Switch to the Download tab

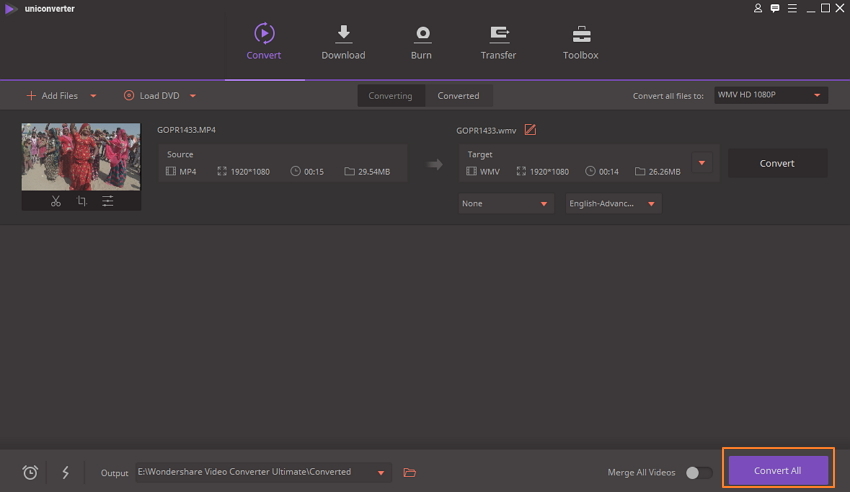pos(343,41)
